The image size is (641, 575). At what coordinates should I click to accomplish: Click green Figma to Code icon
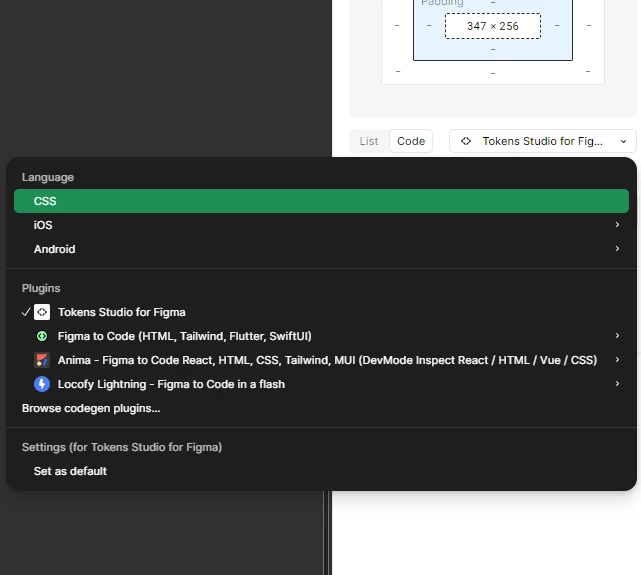click(x=42, y=336)
